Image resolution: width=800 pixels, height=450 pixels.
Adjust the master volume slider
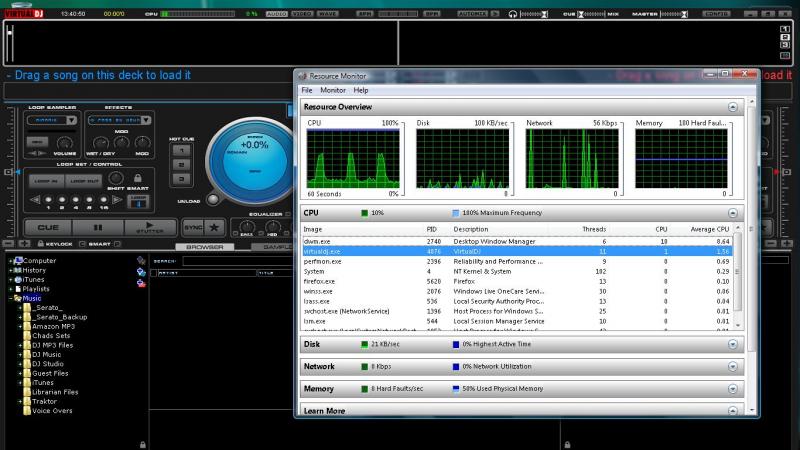(x=674, y=14)
